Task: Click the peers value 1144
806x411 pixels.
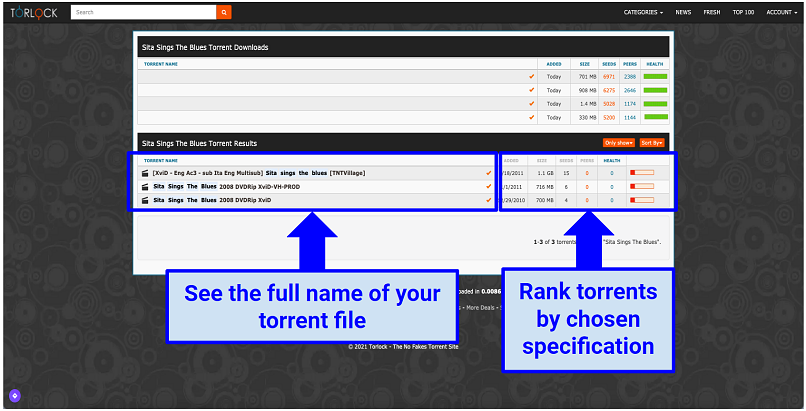Action: click(x=630, y=118)
